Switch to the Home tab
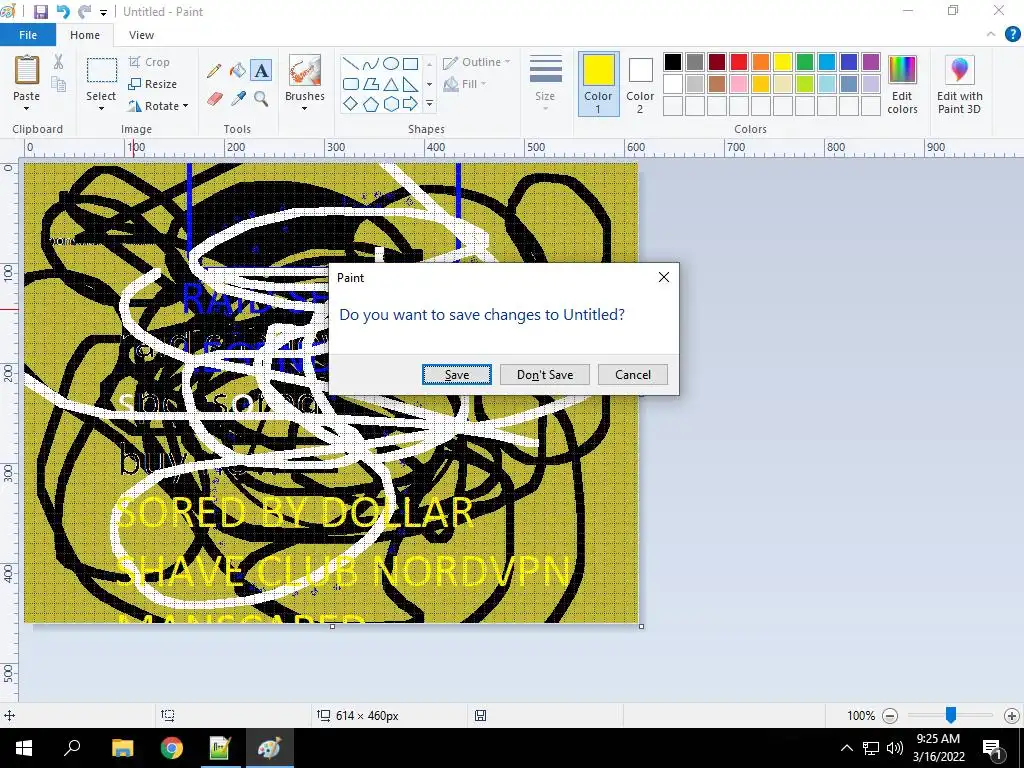 85,35
